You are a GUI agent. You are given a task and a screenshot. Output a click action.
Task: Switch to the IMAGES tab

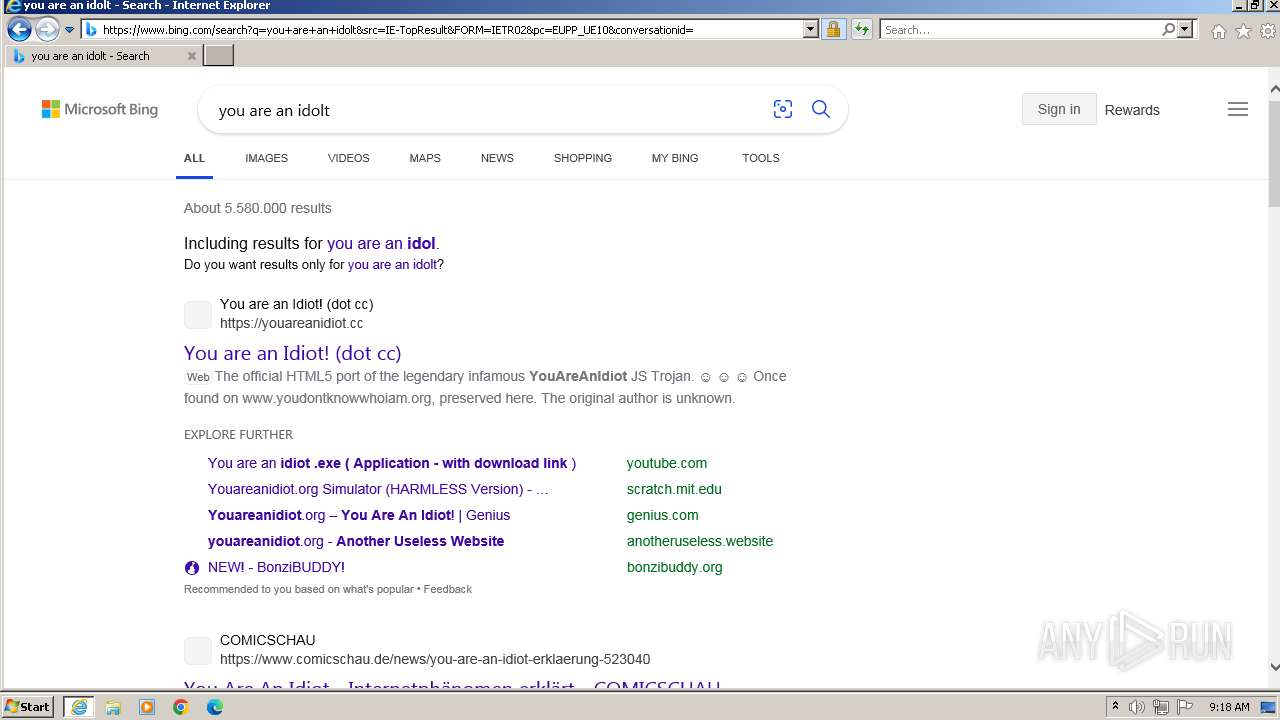click(266, 158)
